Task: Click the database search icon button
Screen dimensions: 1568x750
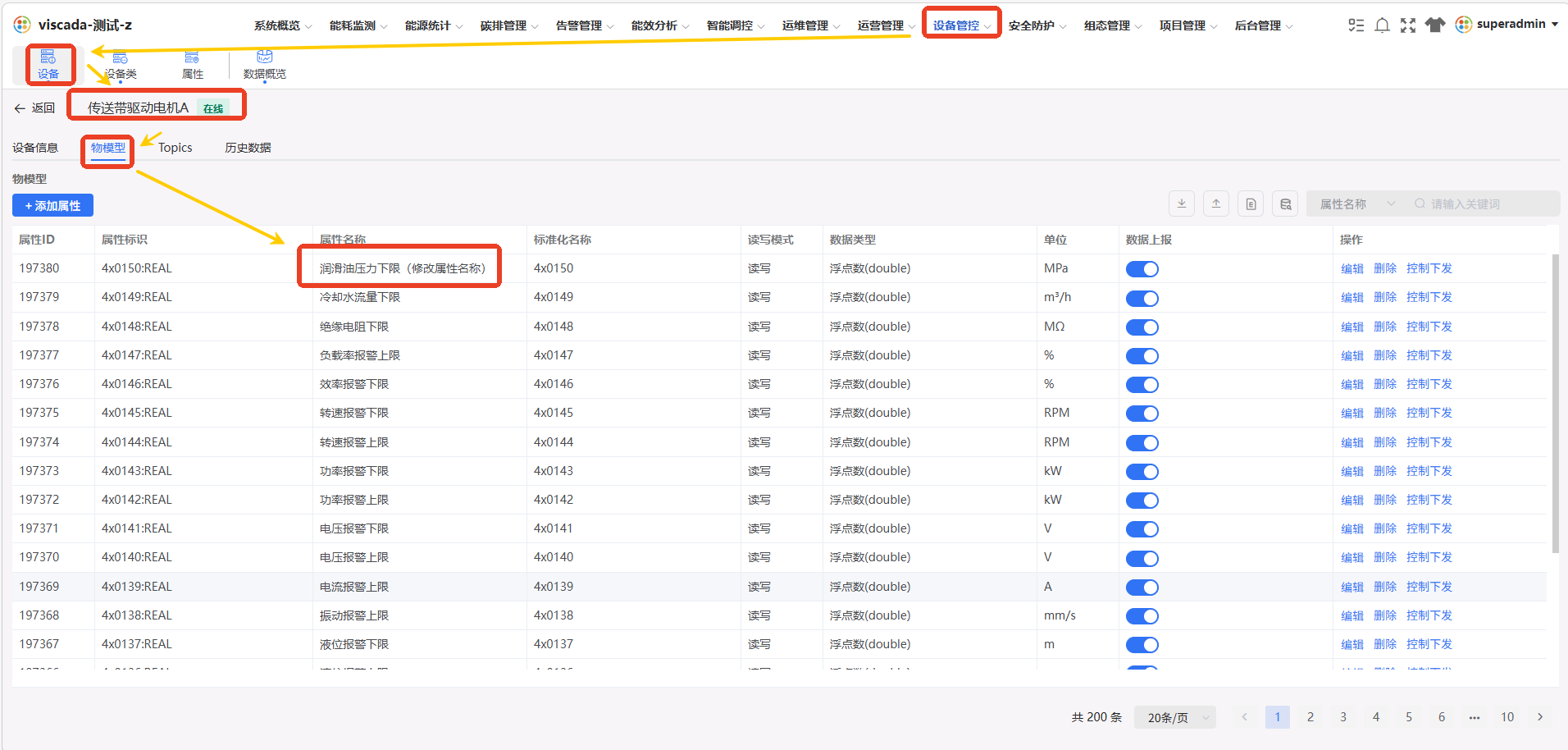Action: (x=1285, y=204)
